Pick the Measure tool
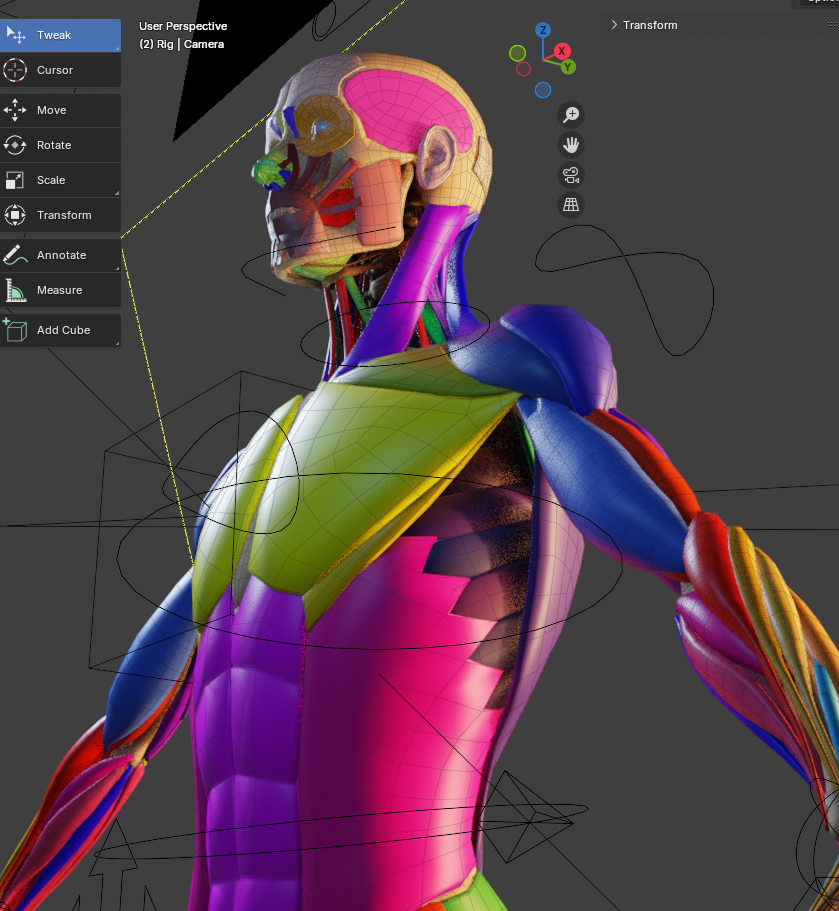The height and width of the screenshot is (911, 839). point(60,289)
